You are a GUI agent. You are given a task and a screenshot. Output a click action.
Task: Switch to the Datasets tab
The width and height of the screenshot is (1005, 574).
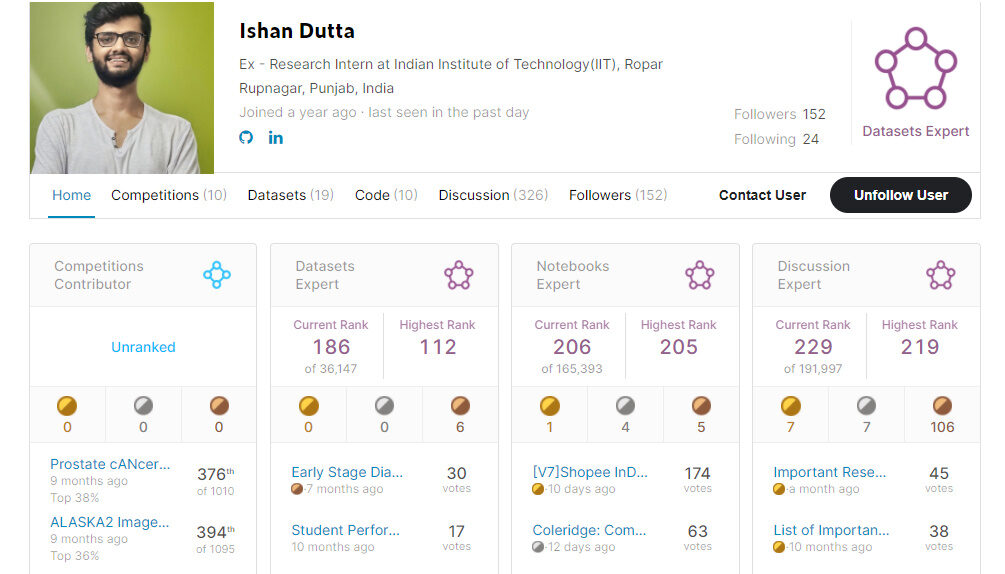click(290, 195)
